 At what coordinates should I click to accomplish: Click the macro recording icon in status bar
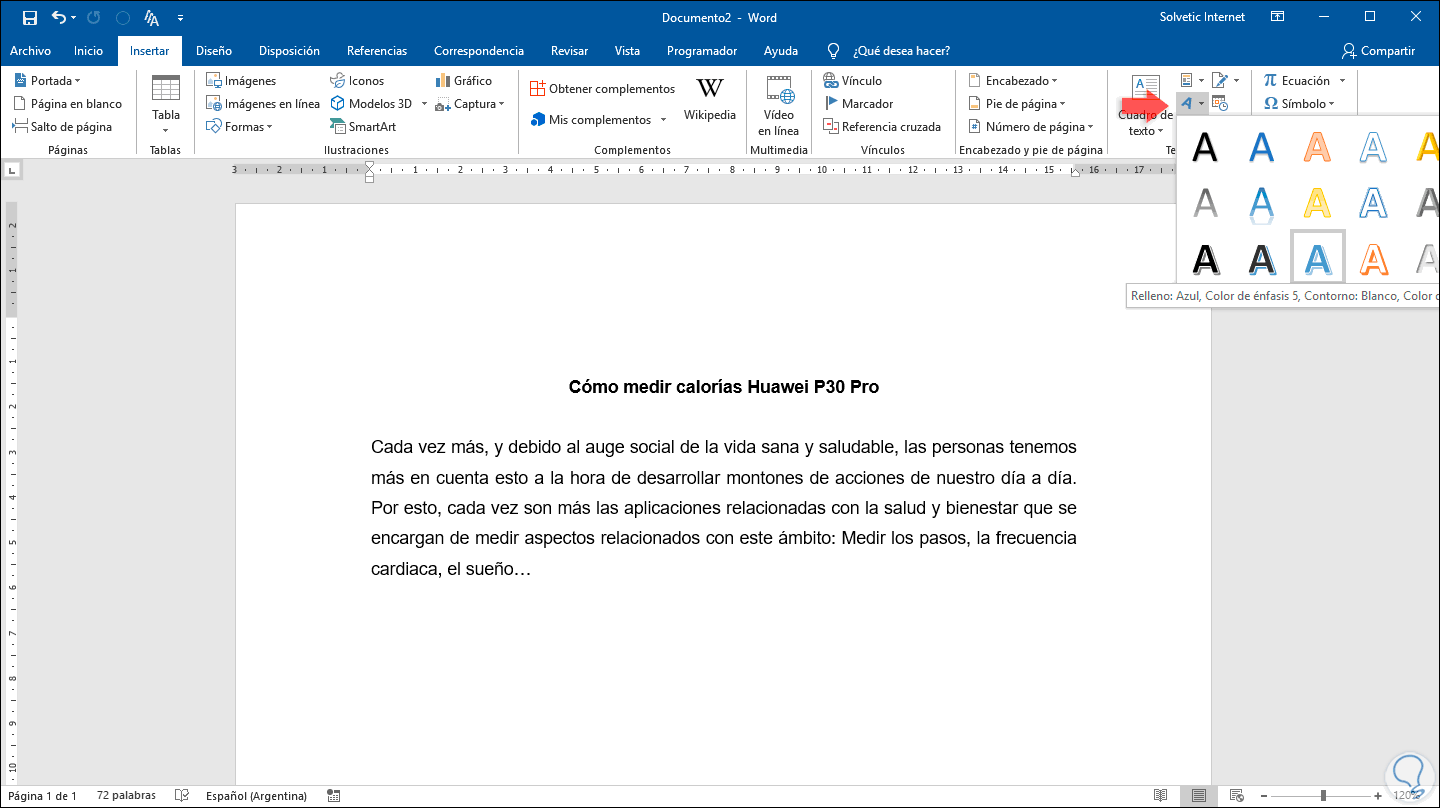click(334, 796)
